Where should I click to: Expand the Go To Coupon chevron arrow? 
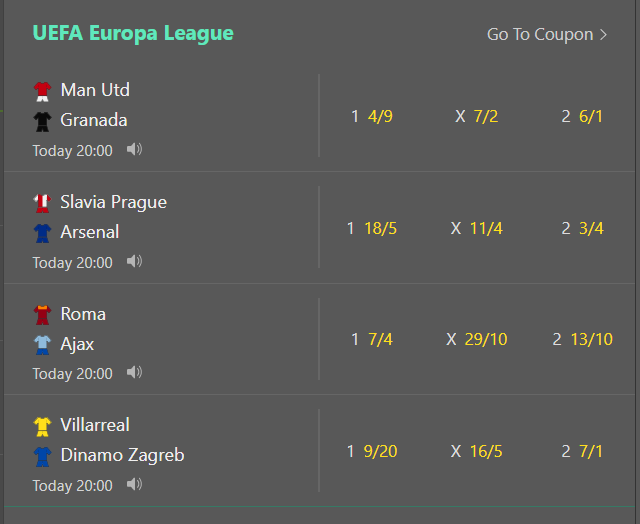click(x=603, y=35)
